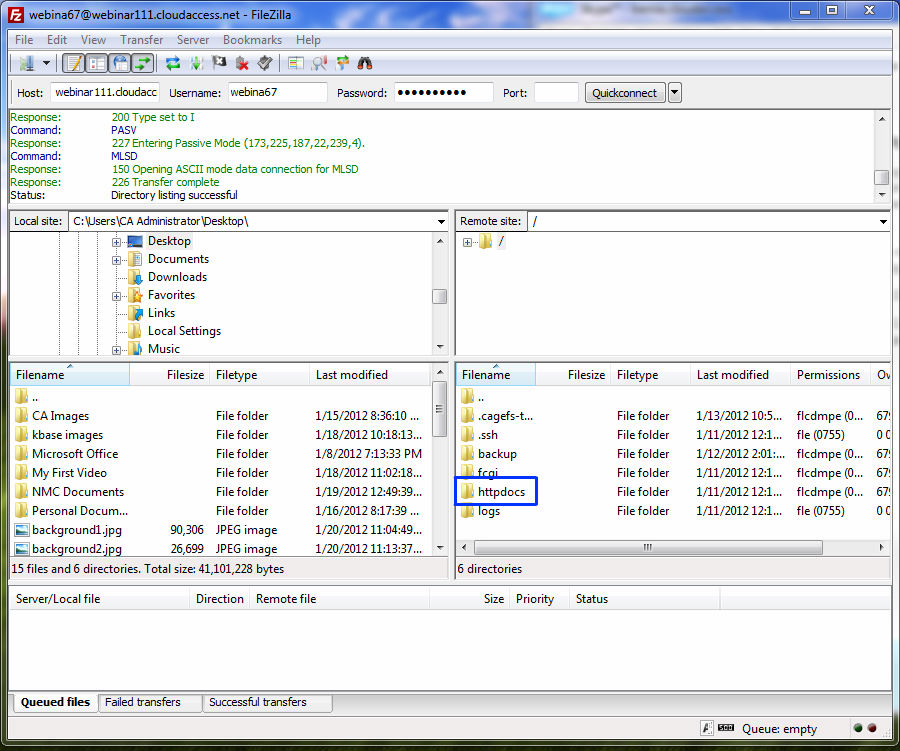Expand the Local site path dropdown
Viewport: 900px width, 751px height.
441,221
